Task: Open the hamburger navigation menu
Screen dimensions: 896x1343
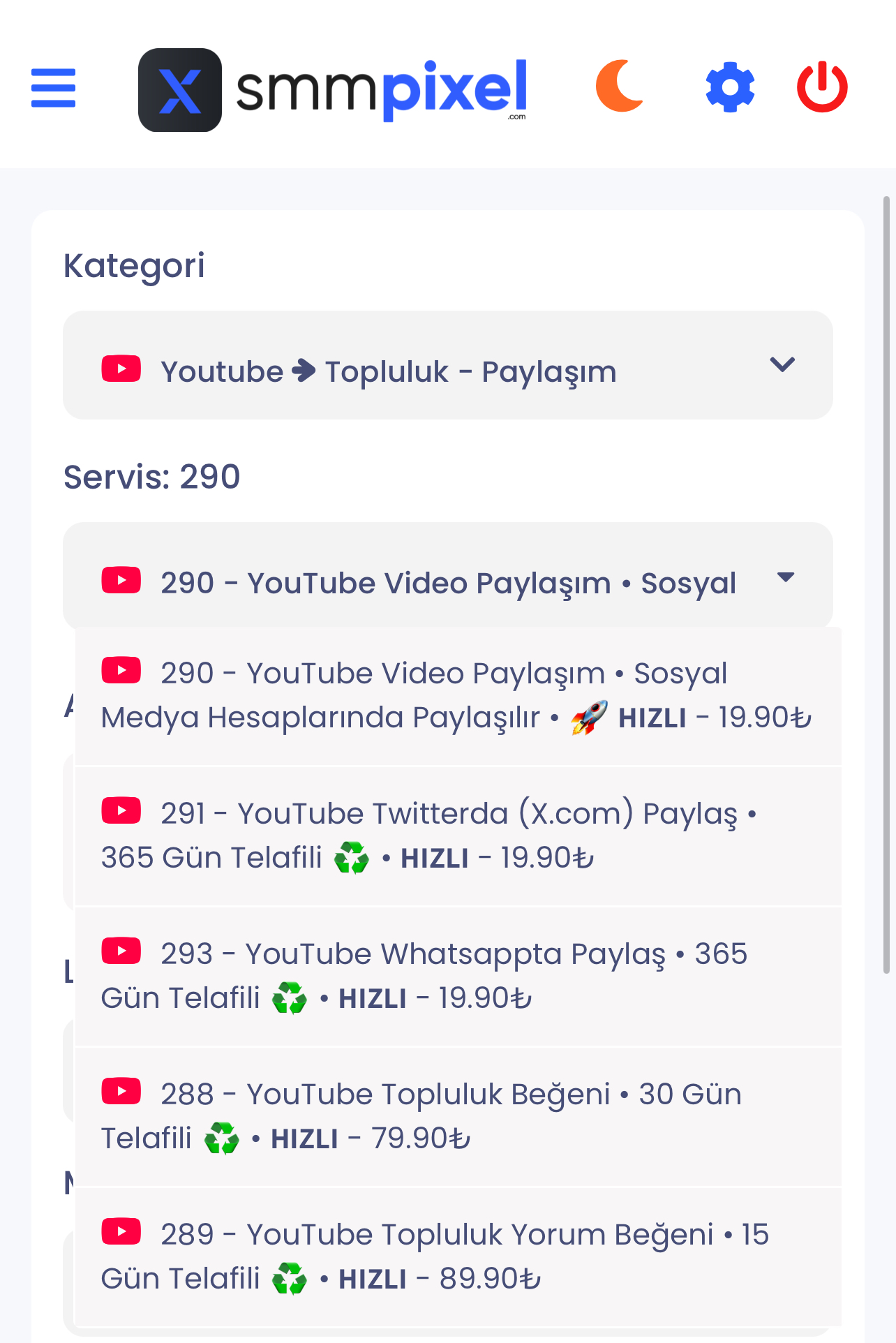Action: tap(53, 88)
